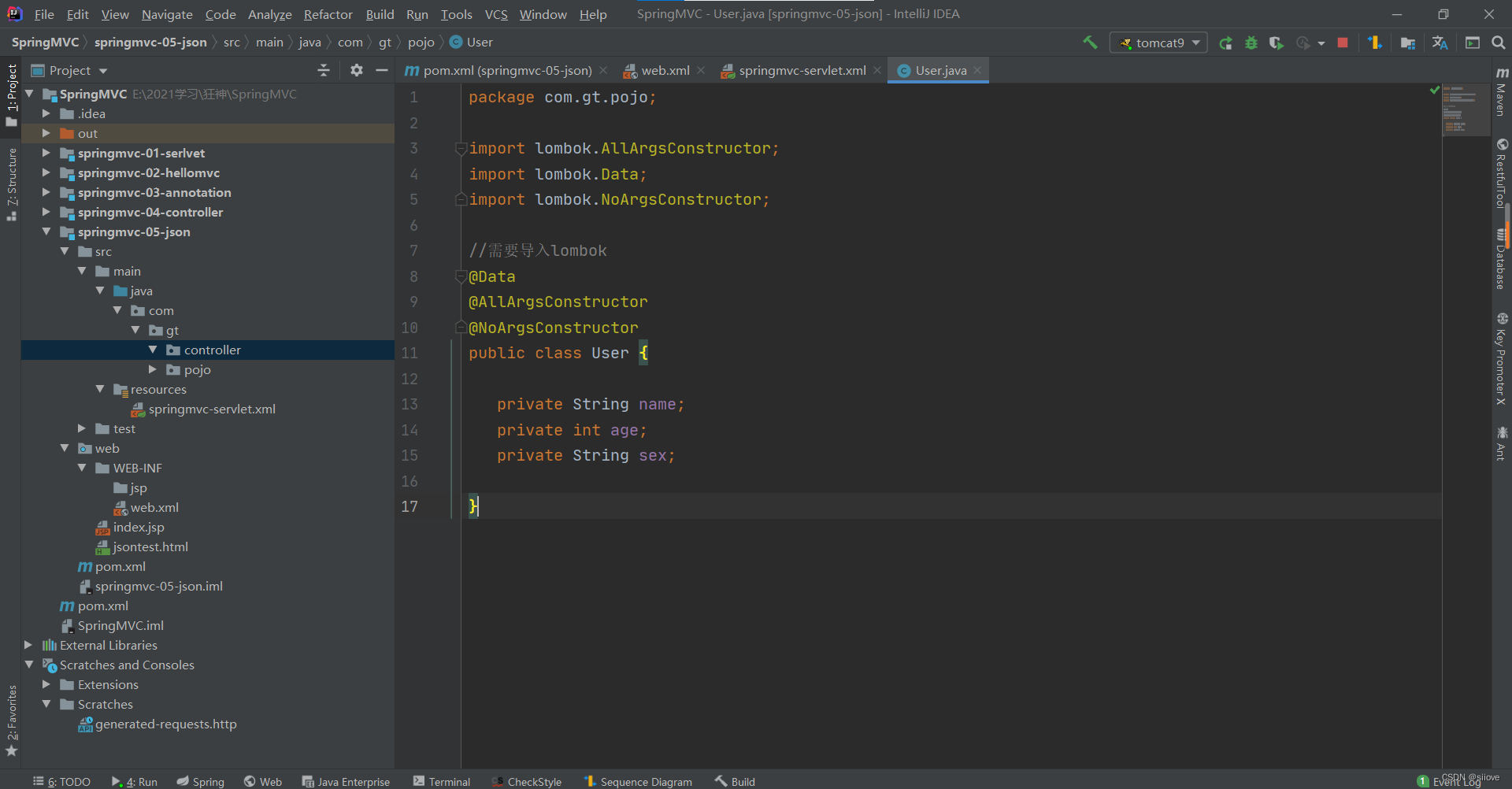
Task: Open the Ant tool window
Action: click(1502, 443)
